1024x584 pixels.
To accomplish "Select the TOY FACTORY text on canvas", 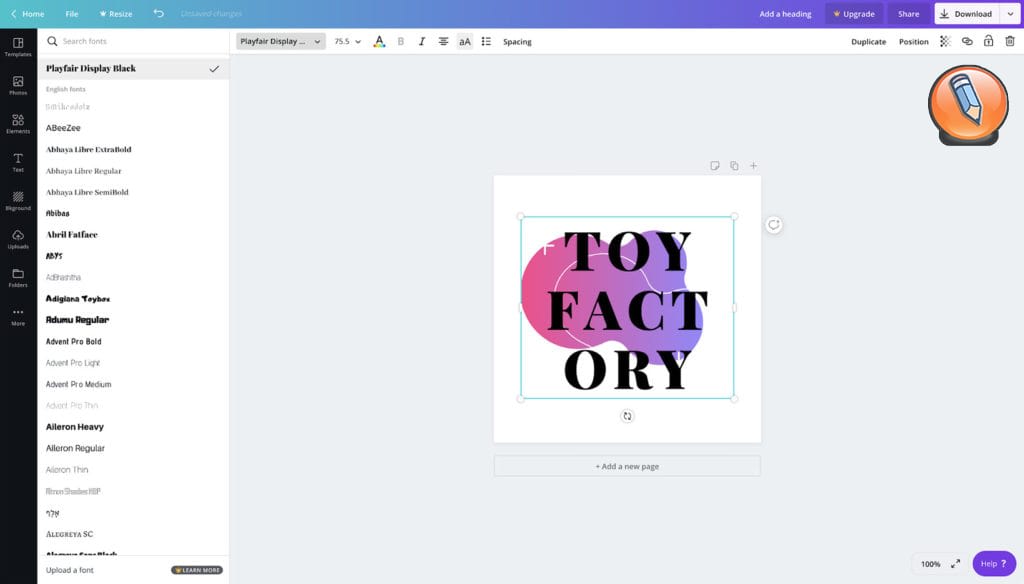I will tap(627, 308).
